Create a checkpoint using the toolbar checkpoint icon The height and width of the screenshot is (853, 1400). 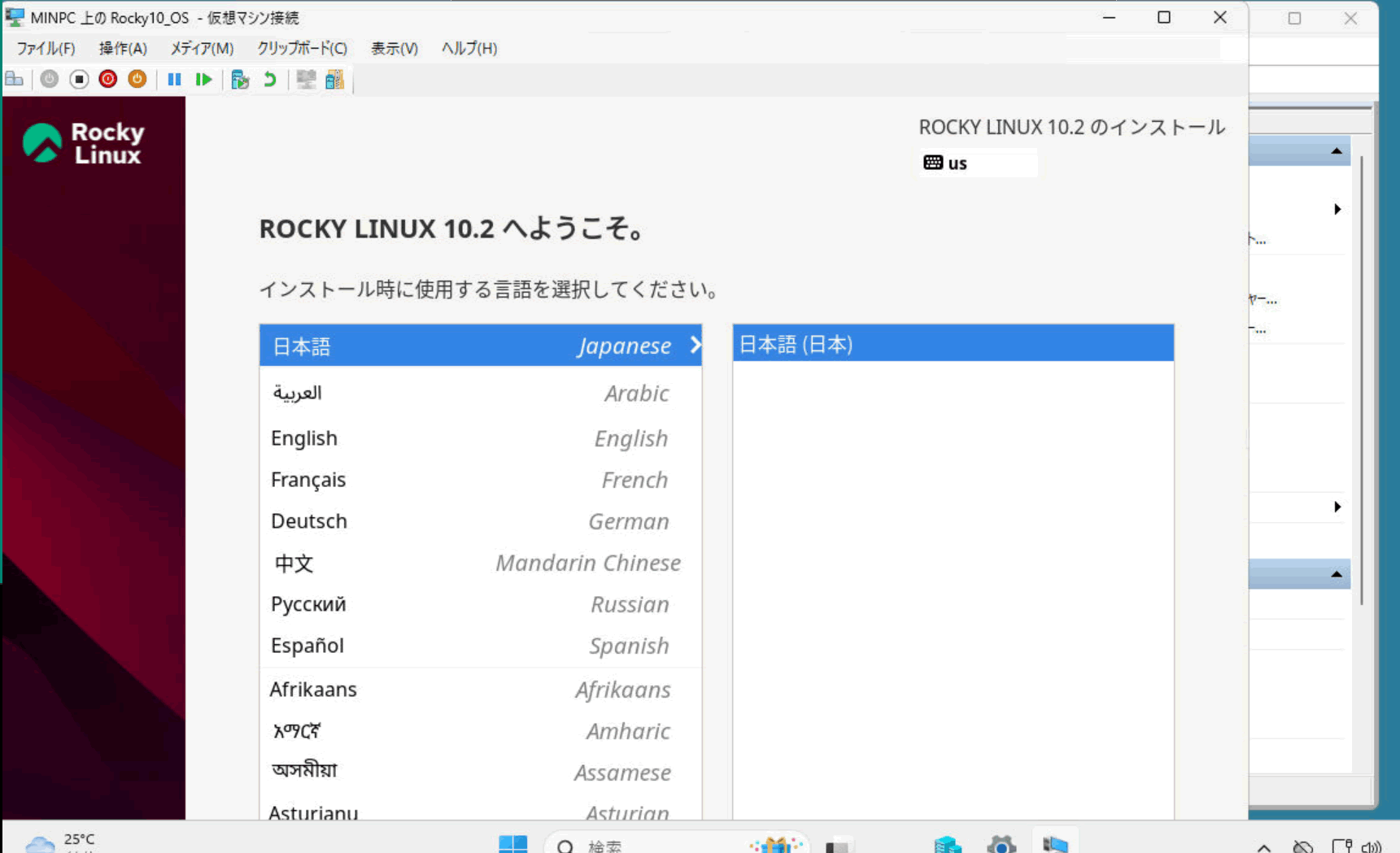pos(240,79)
